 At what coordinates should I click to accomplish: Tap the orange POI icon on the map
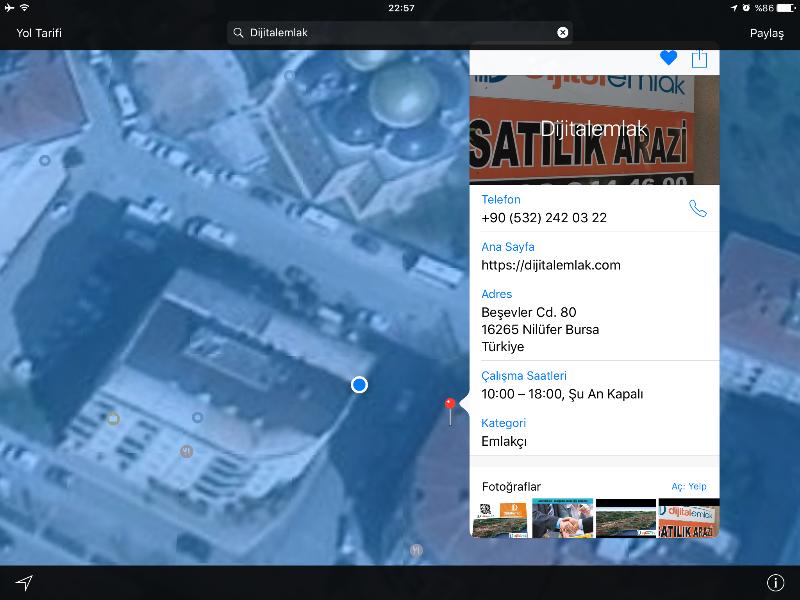[113, 419]
